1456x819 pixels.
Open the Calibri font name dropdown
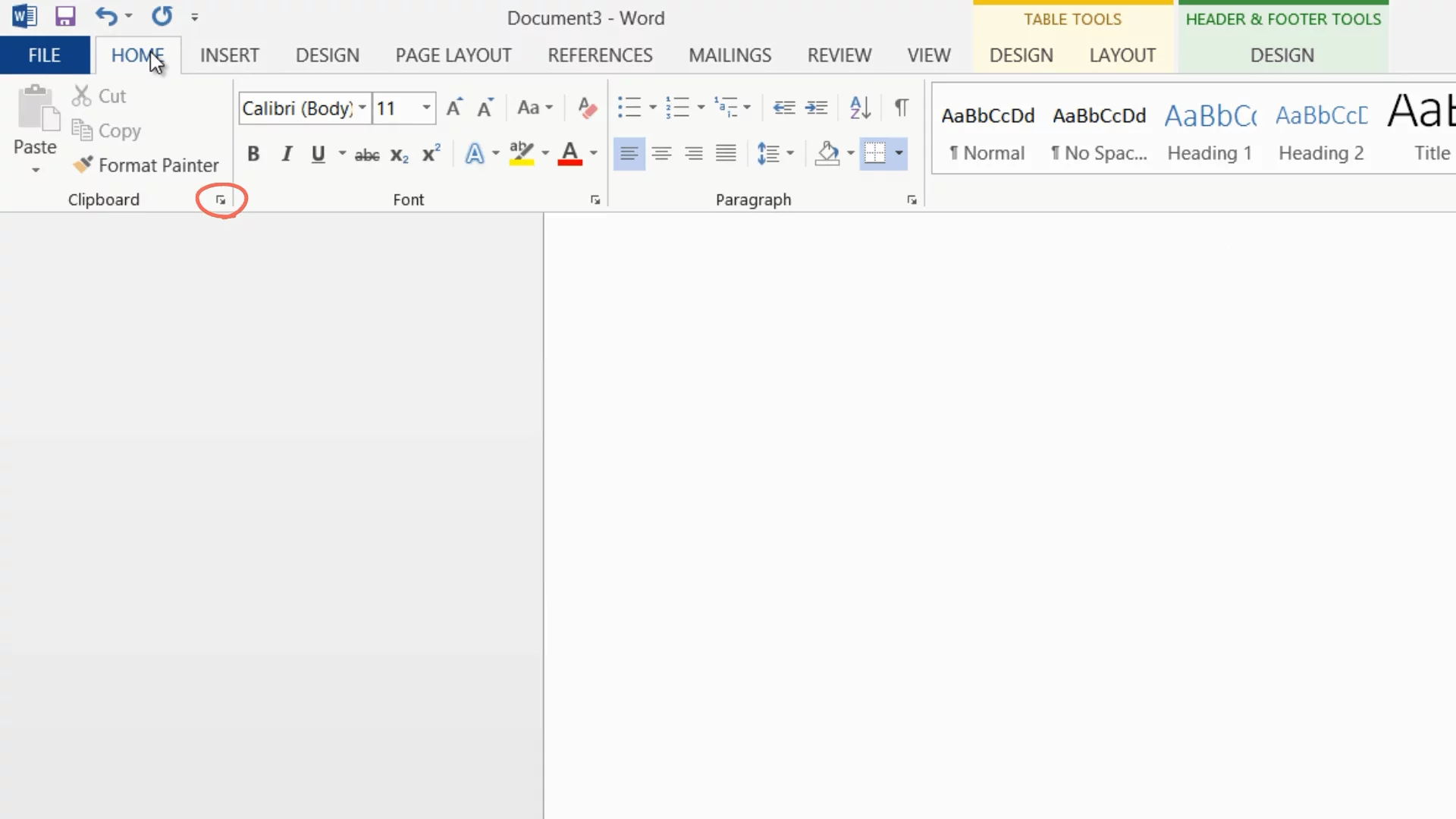[362, 108]
